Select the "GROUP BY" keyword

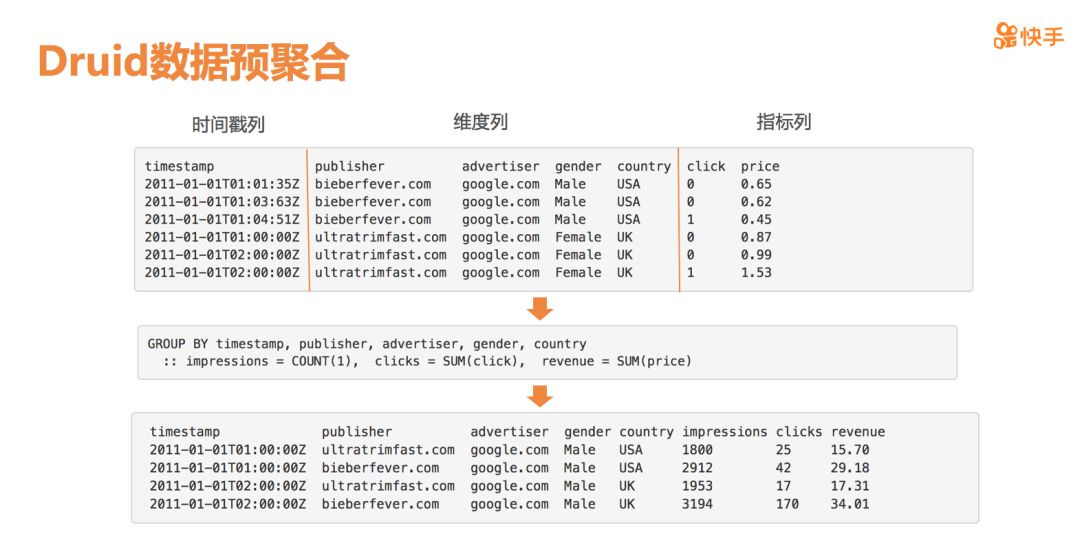[x=177, y=344]
